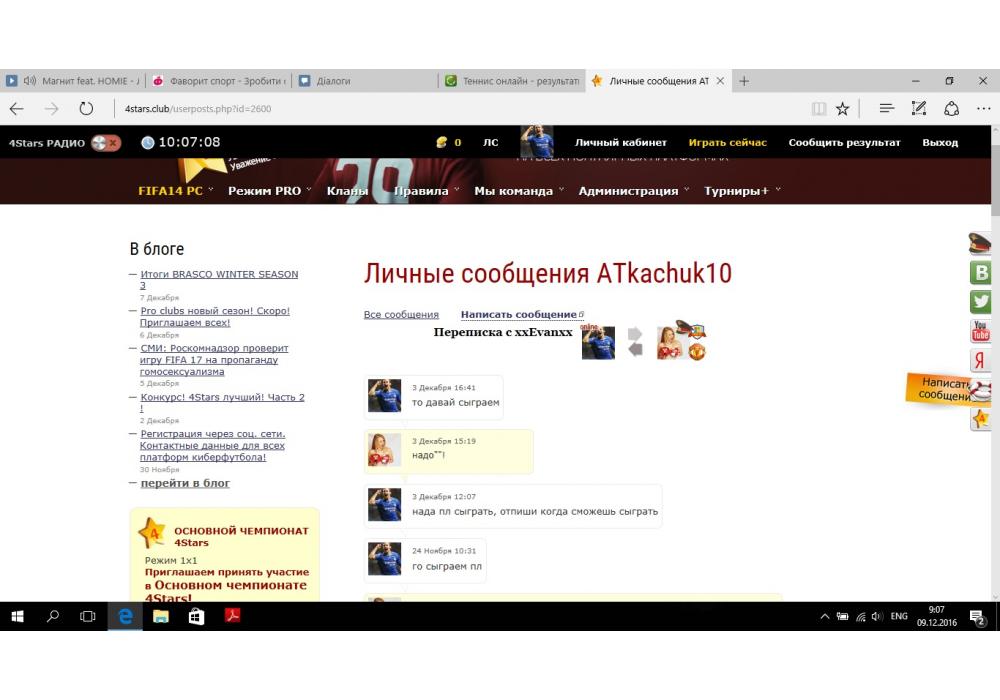This screenshot has width=1000, height=700.
Task: Refresh the page using reload icon
Action: 86,108
